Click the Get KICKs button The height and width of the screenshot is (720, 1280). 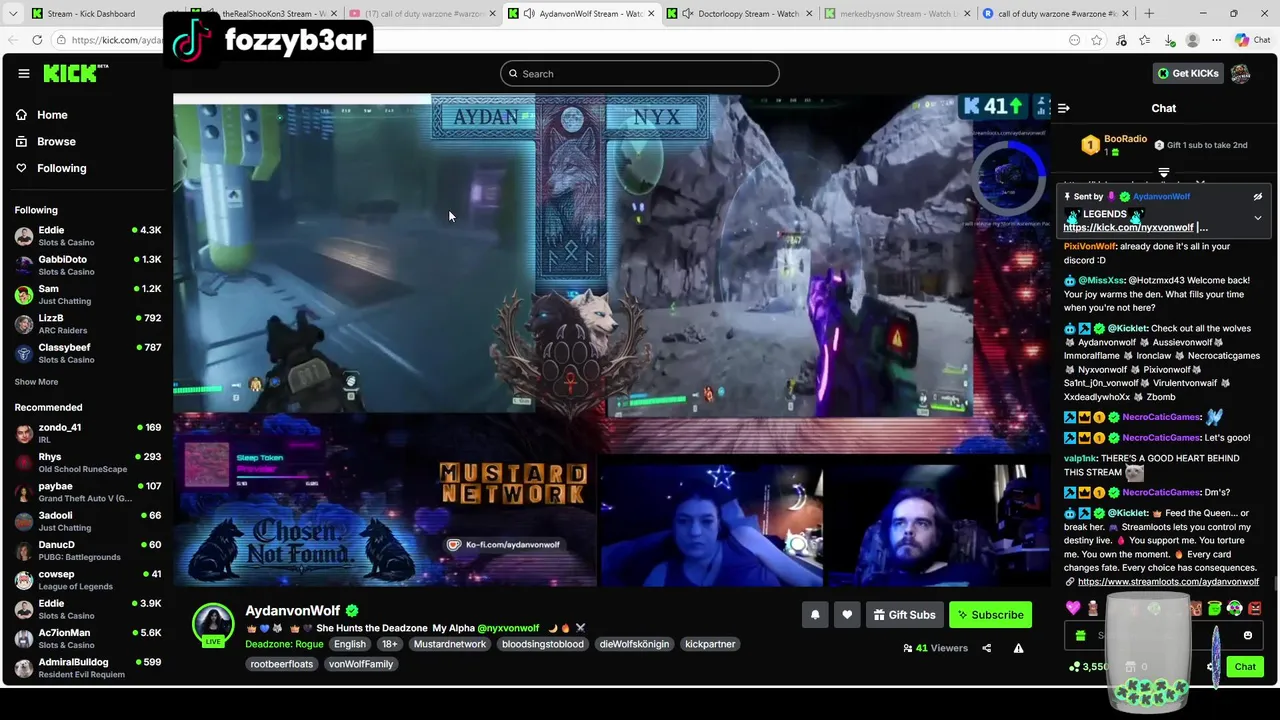(1188, 73)
